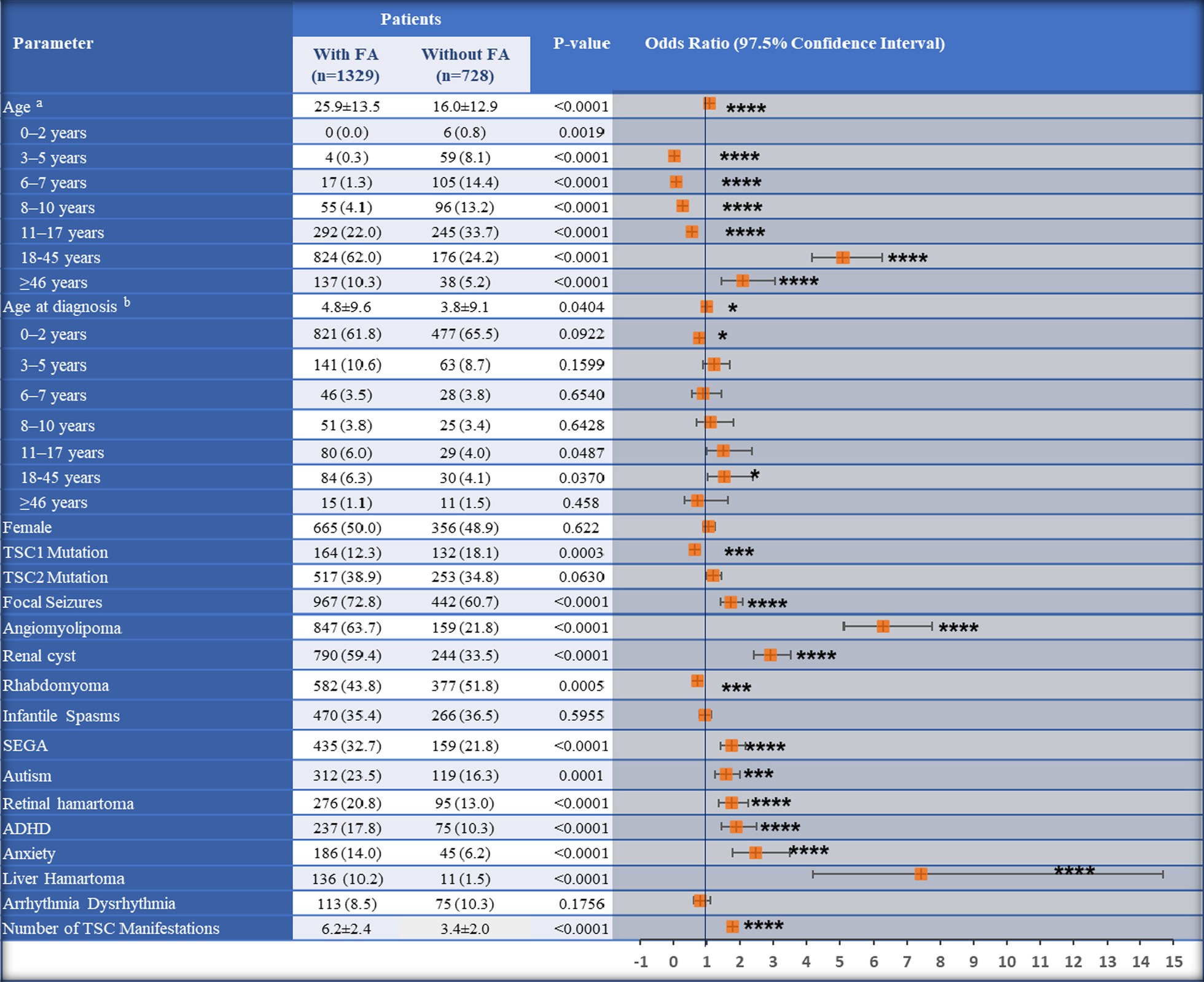Click the P-value '0.0404'

click(581, 307)
